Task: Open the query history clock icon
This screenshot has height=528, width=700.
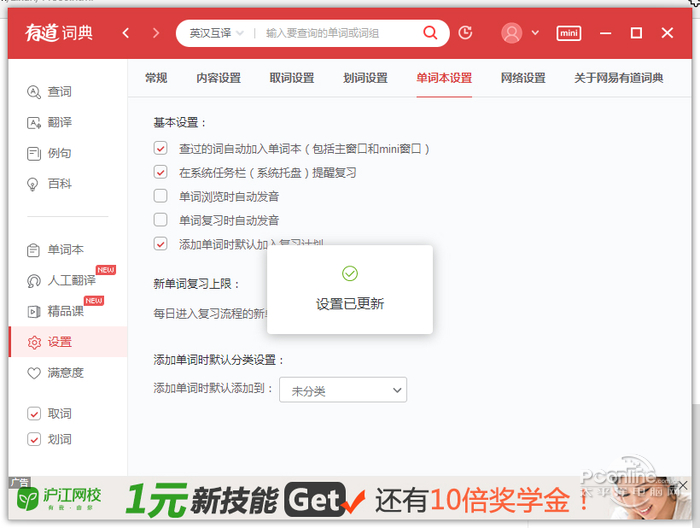Action: pos(465,33)
